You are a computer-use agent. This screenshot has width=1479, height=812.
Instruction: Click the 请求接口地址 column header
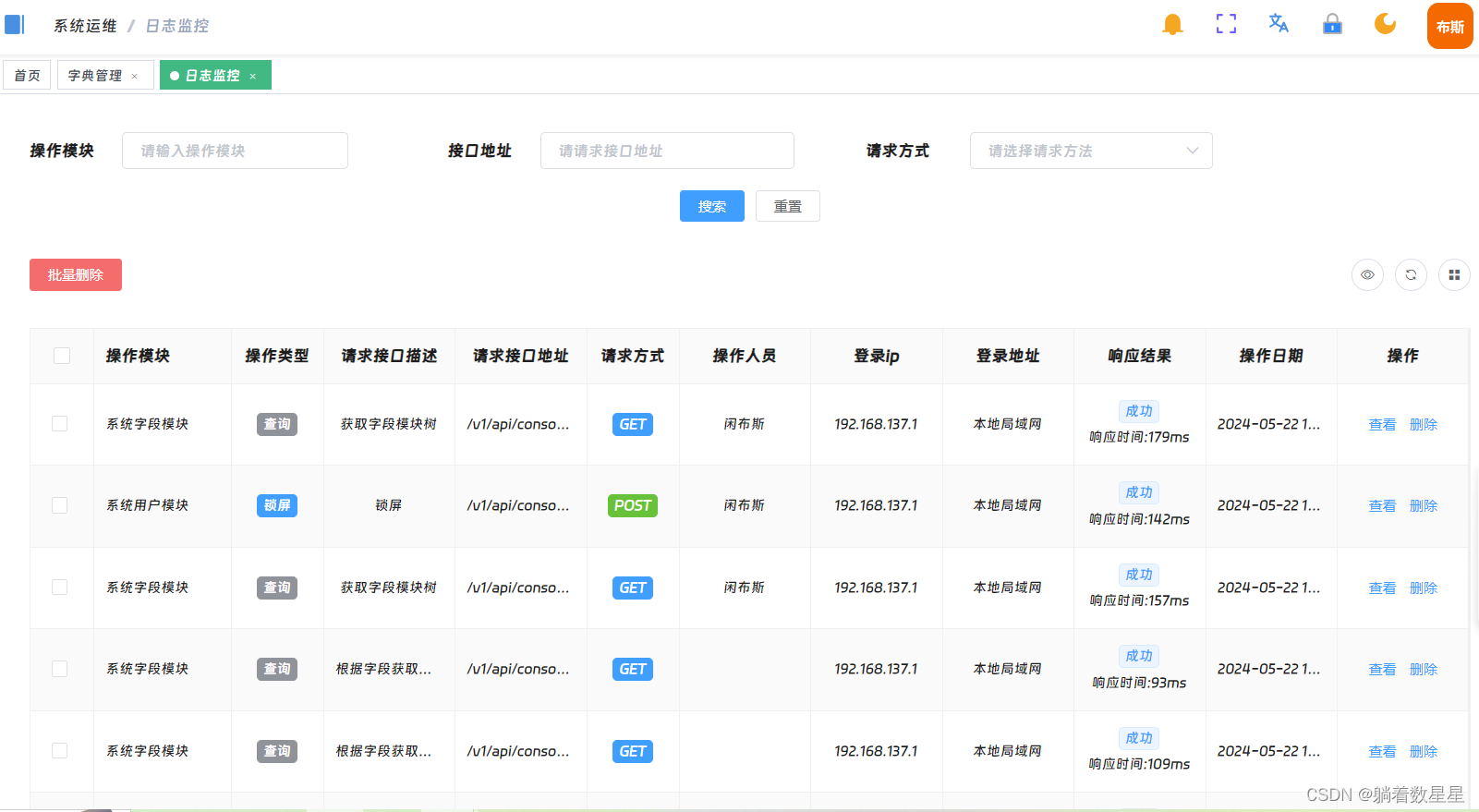(521, 356)
